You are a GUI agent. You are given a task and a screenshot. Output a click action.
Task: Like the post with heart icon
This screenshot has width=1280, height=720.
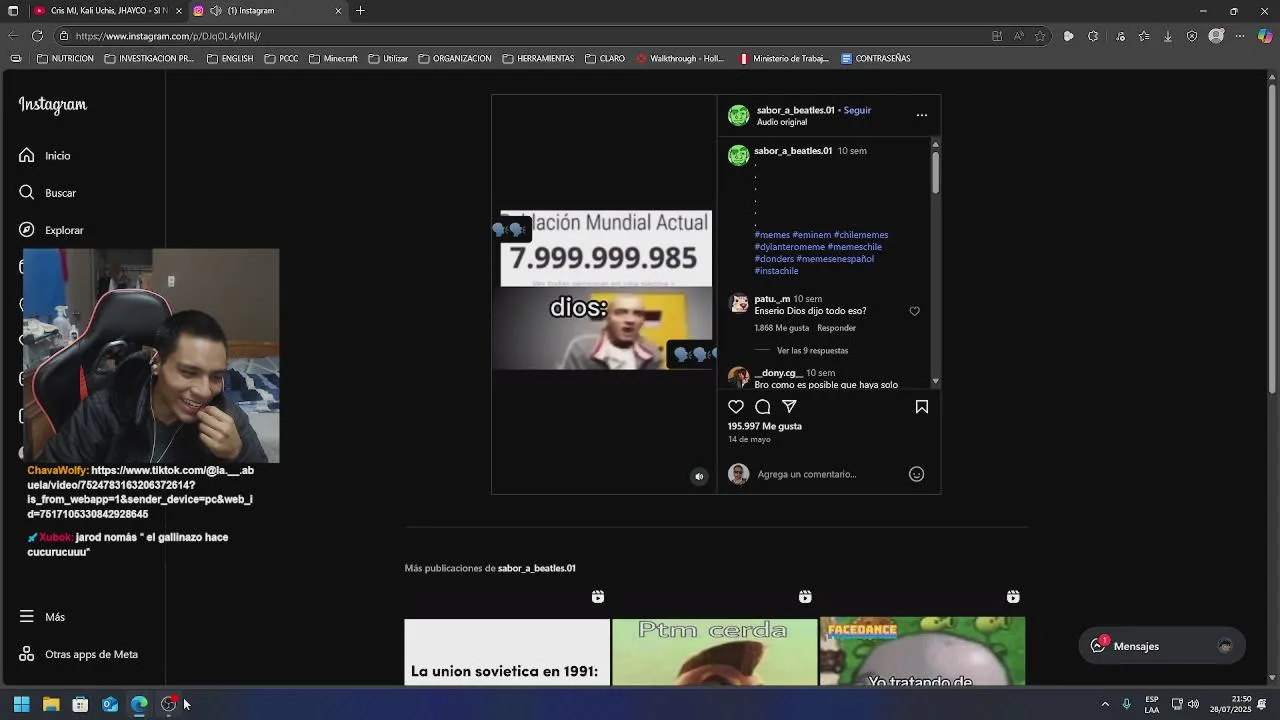[x=736, y=407]
